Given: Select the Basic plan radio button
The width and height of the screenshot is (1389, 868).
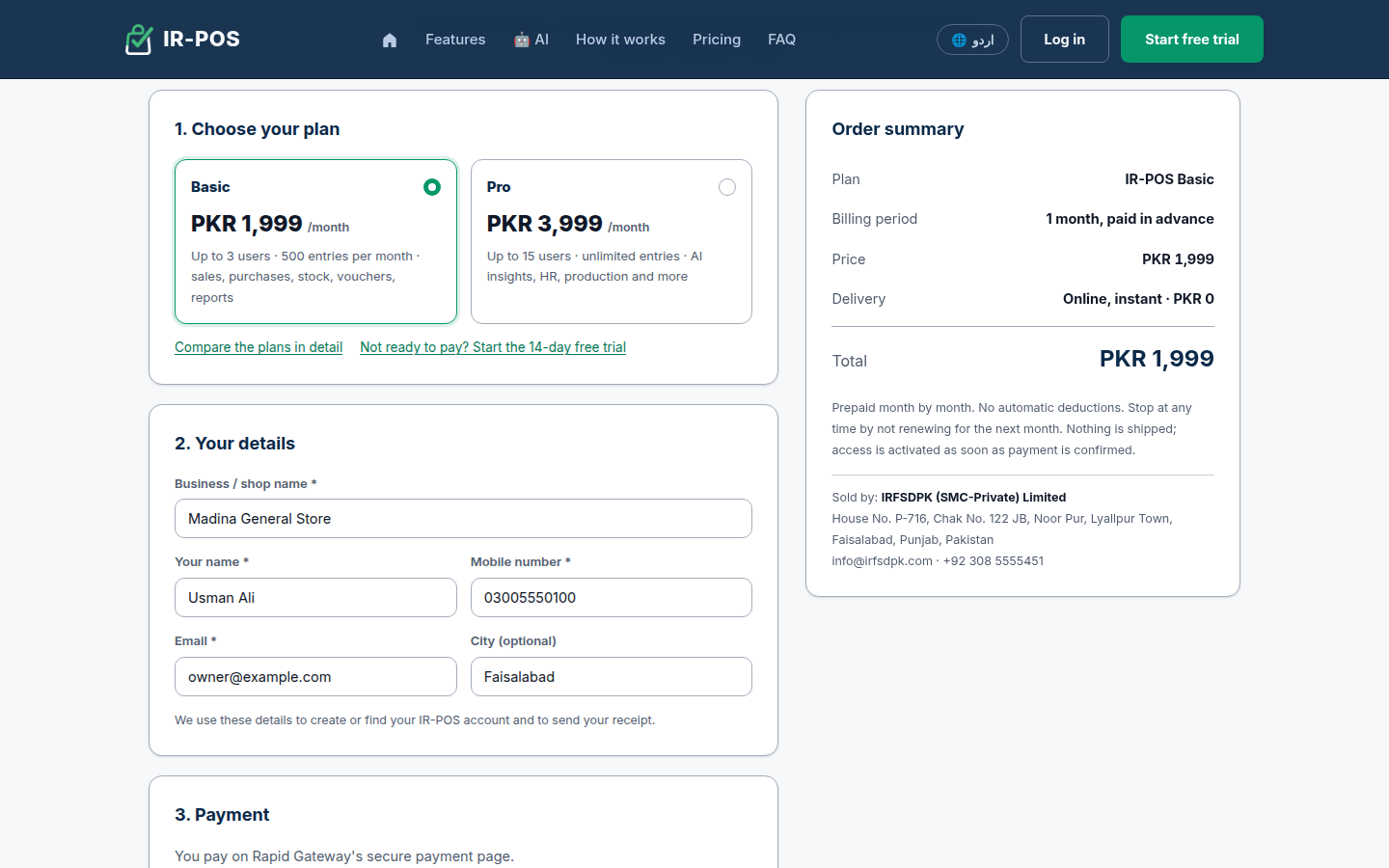Looking at the screenshot, I should [432, 187].
